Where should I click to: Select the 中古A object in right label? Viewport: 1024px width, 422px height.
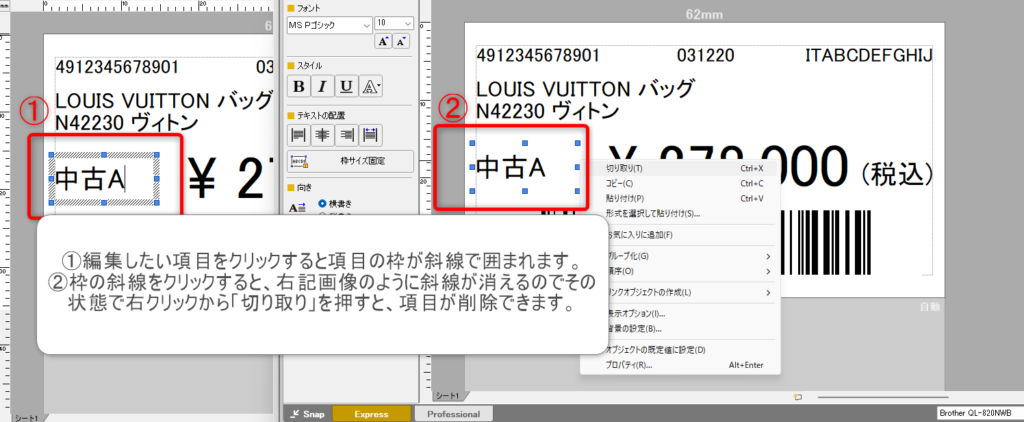coord(524,167)
